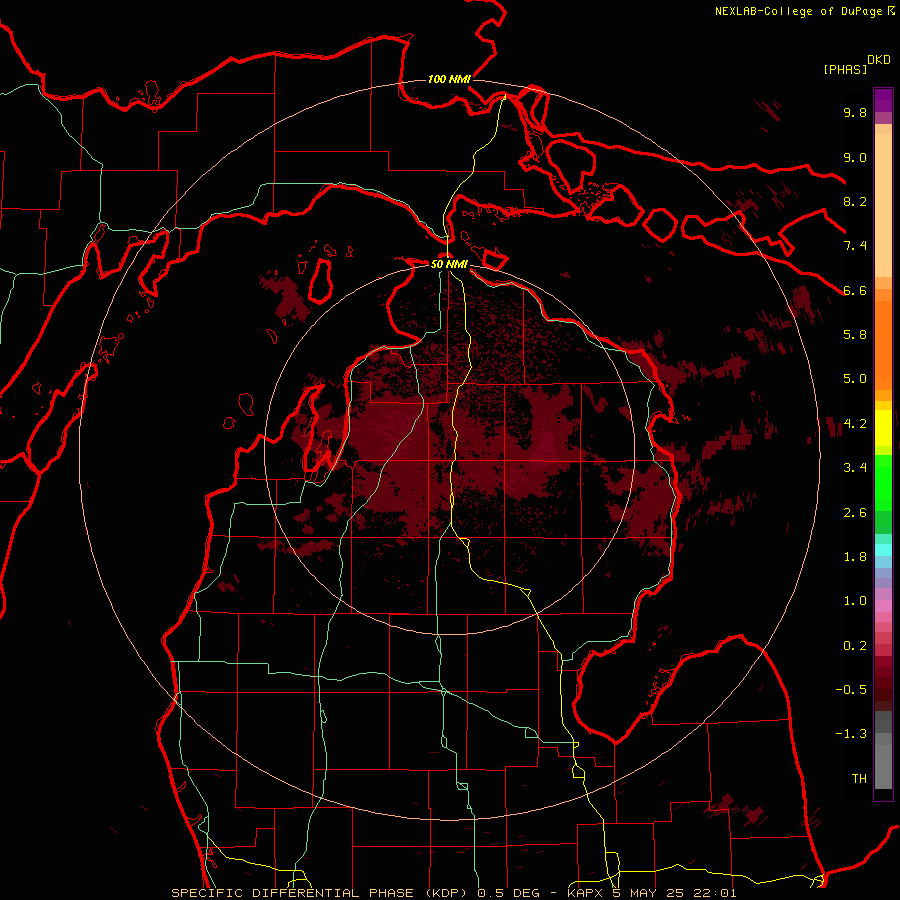Click the [PHAS] label above the color scale
Viewport: 900px width, 900px height.
(845, 69)
